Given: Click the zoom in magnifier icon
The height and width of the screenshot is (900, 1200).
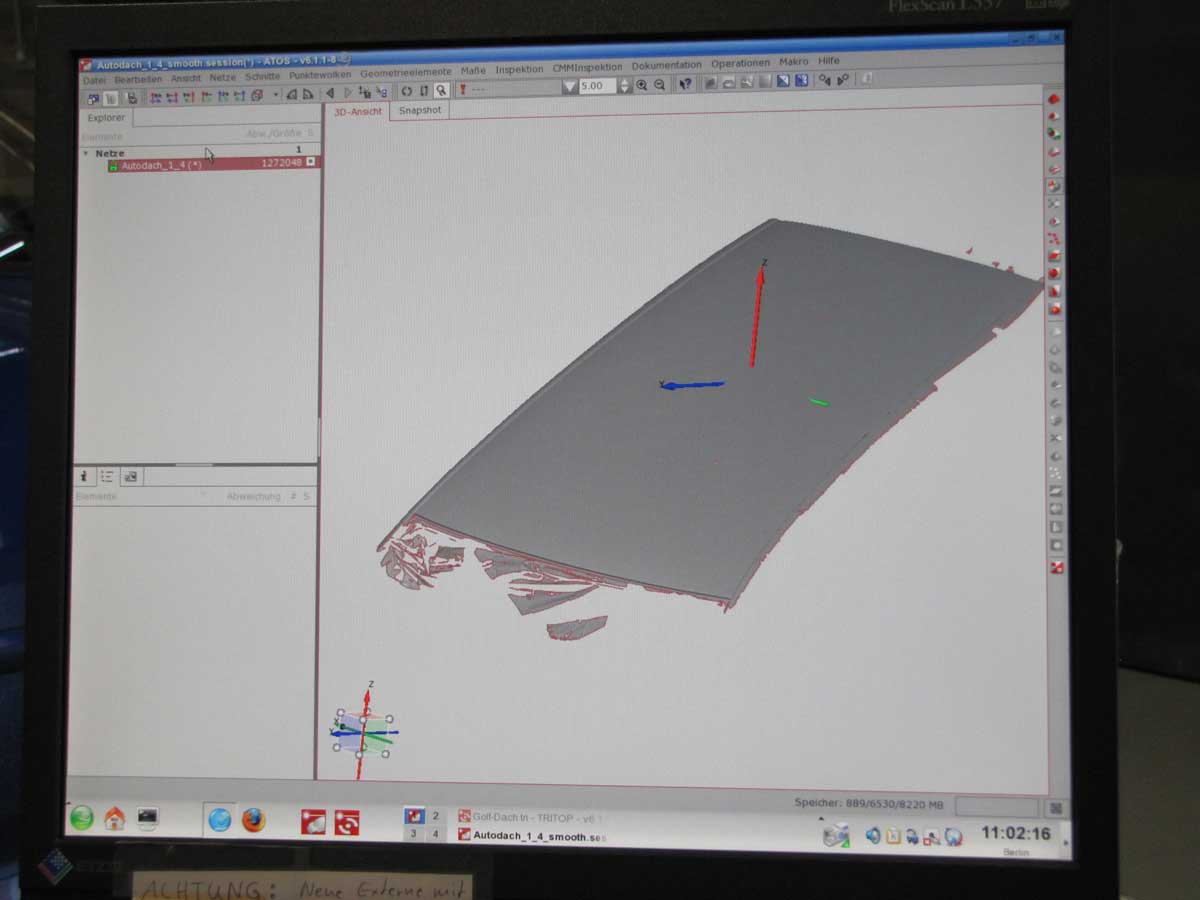Looking at the screenshot, I should [642, 86].
